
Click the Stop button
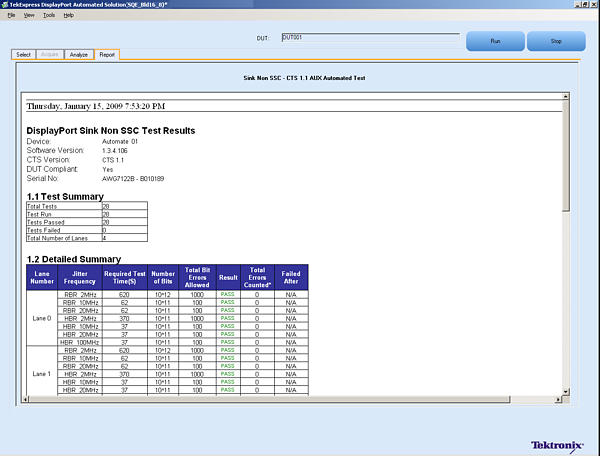point(556,41)
